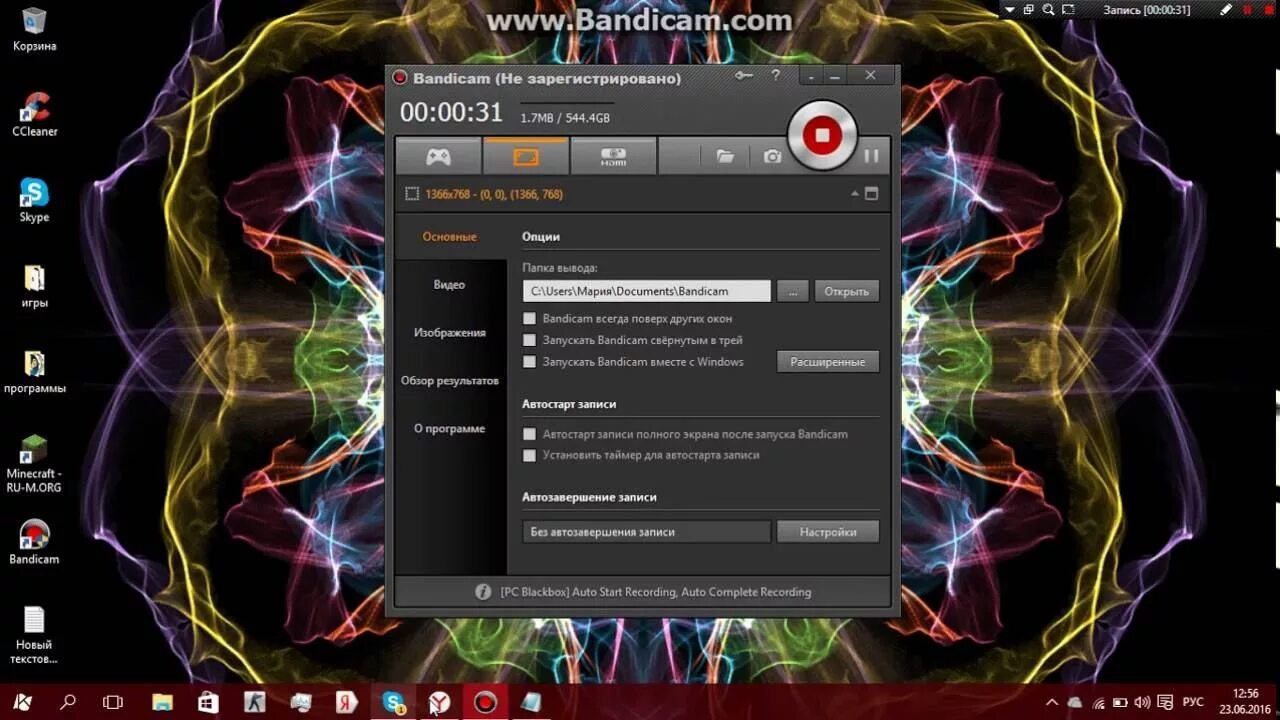This screenshot has width=1280, height=720.
Task: Enable 'Установить таймер для автостарта записи' checkbox
Action: [530, 455]
